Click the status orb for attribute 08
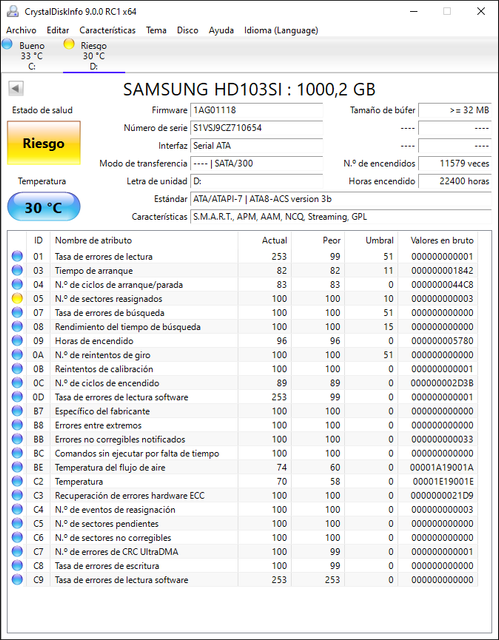Viewport: 499px width, 640px height. pos(17,327)
